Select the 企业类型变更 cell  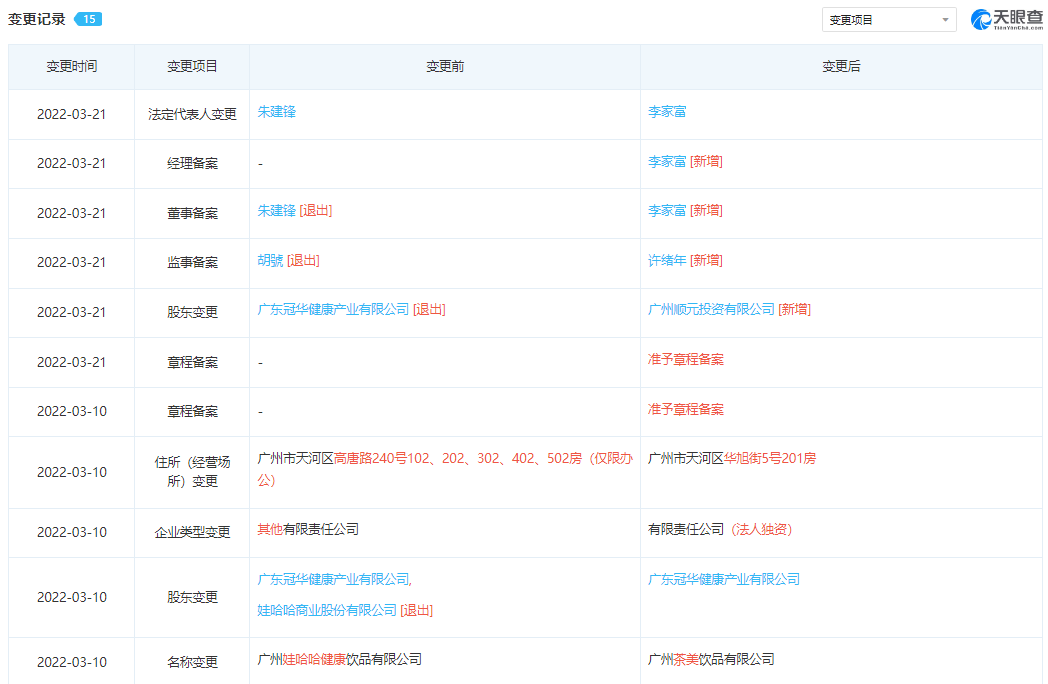click(192, 533)
